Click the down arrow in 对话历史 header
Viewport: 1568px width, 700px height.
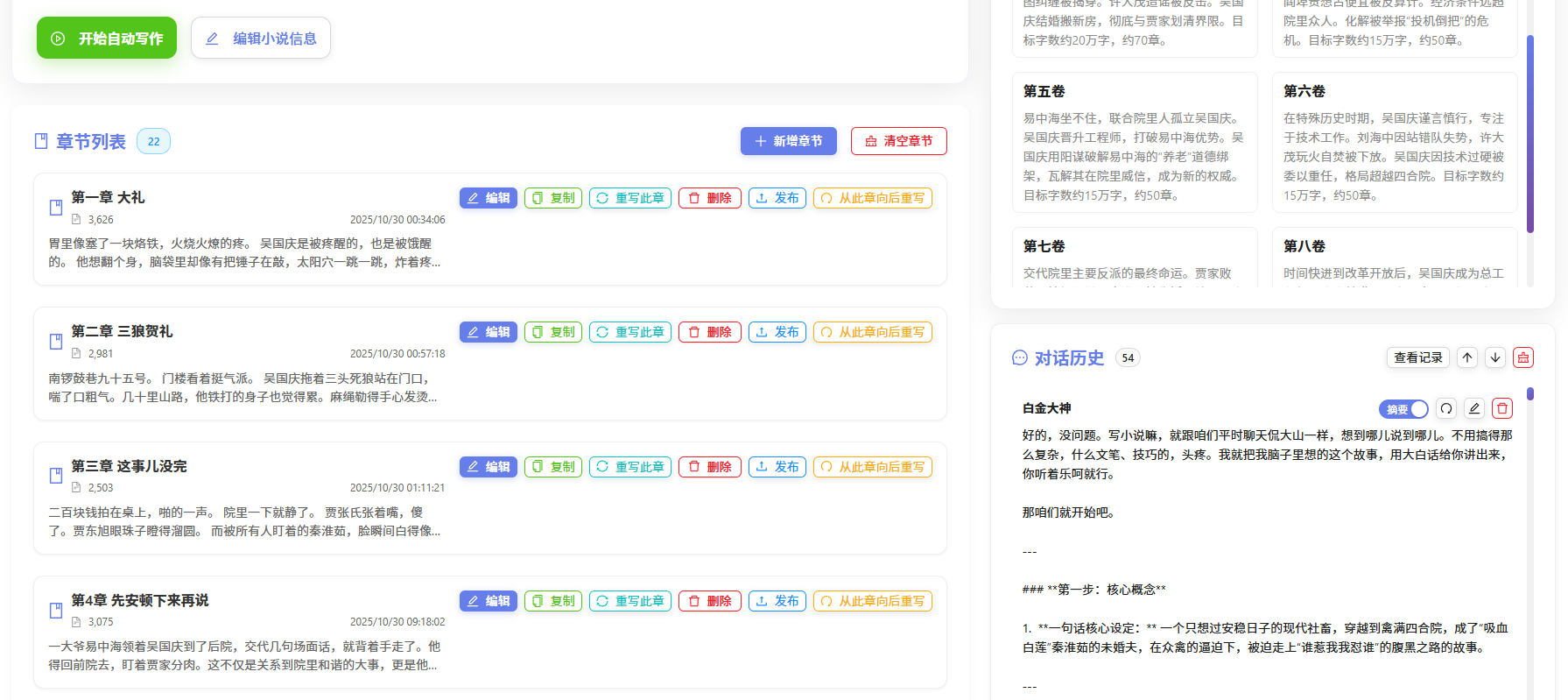click(x=1495, y=357)
